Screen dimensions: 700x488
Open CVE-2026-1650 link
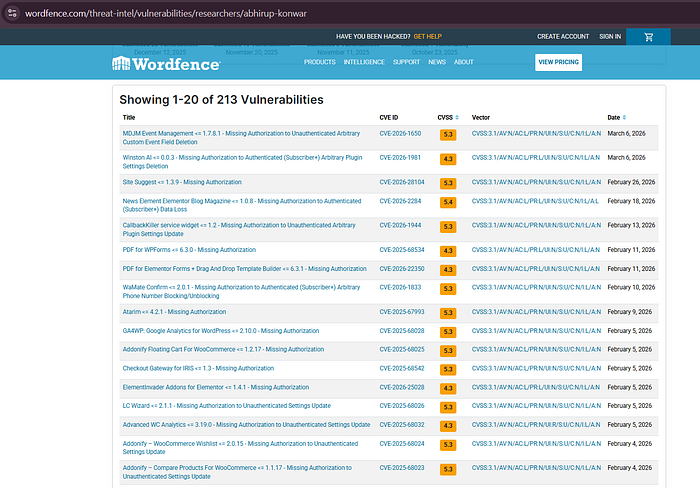click(400, 133)
